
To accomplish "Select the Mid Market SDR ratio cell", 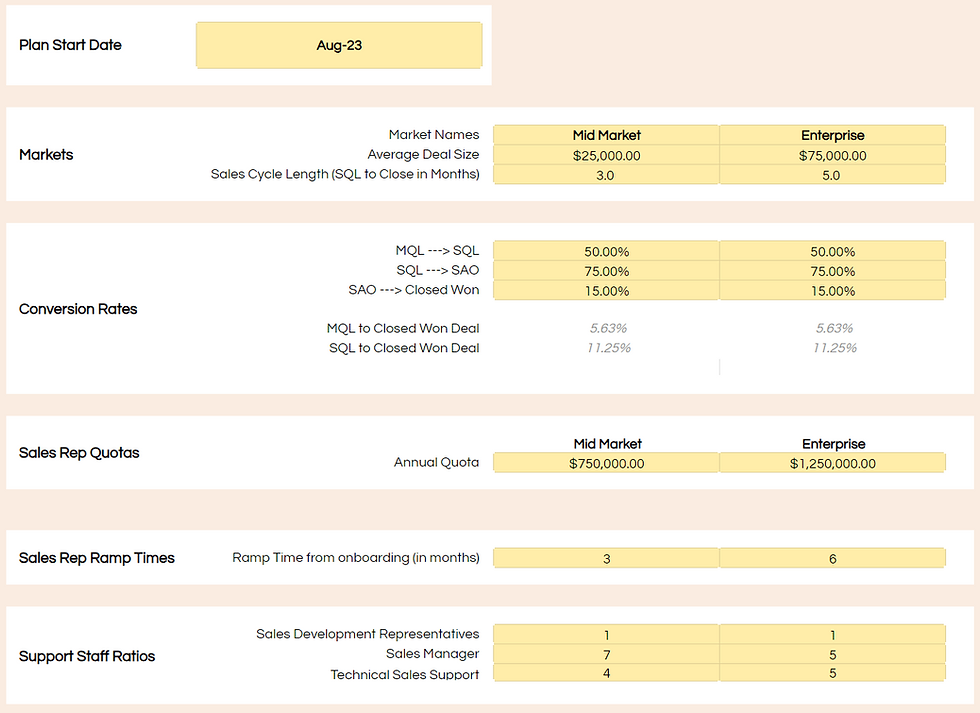I will click(606, 634).
